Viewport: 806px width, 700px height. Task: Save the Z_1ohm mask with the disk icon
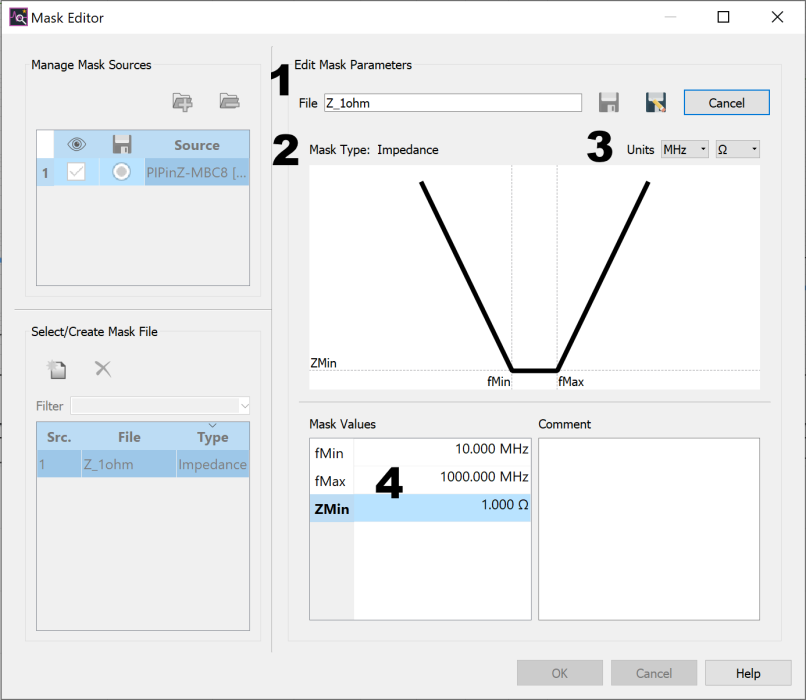pos(608,102)
